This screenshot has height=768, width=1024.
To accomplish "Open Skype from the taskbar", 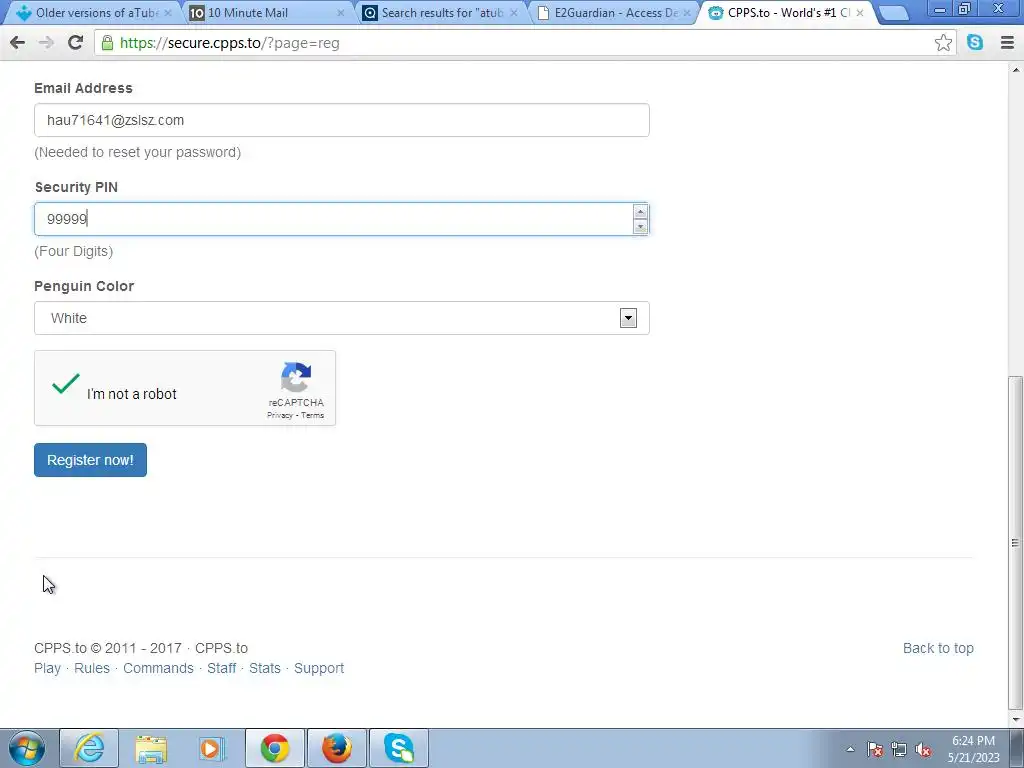I will pyautogui.click(x=399, y=748).
